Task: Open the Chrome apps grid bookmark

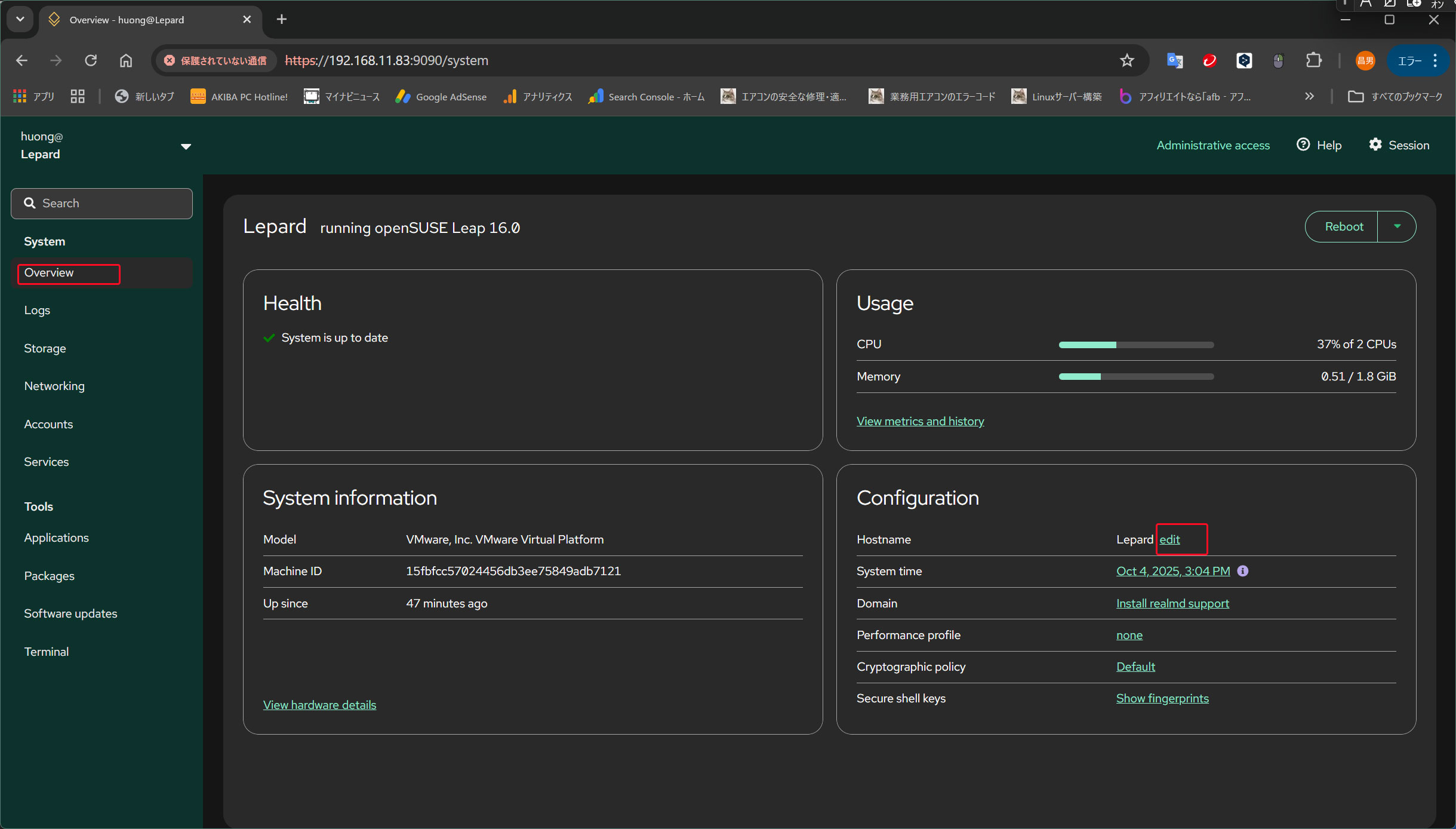Action: tap(34, 96)
